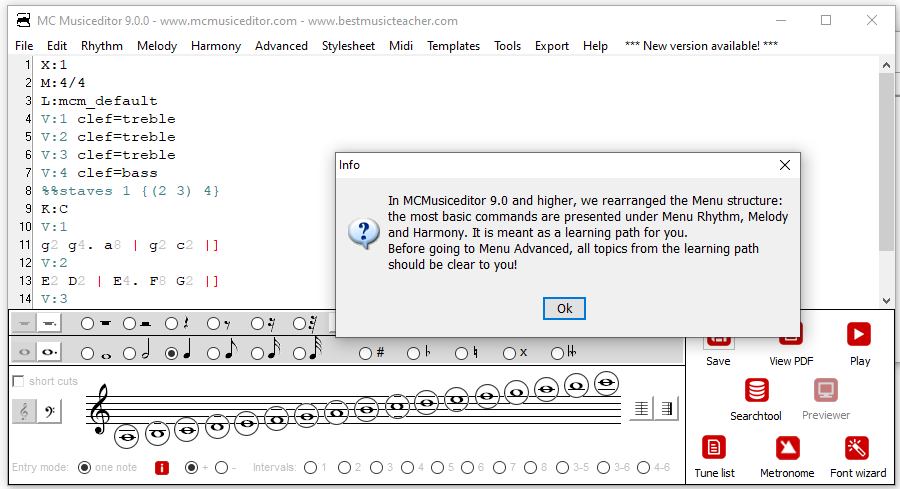This screenshot has width=900, height=489.
Task: Click the second-highest note on the staff
Action: click(x=577, y=386)
